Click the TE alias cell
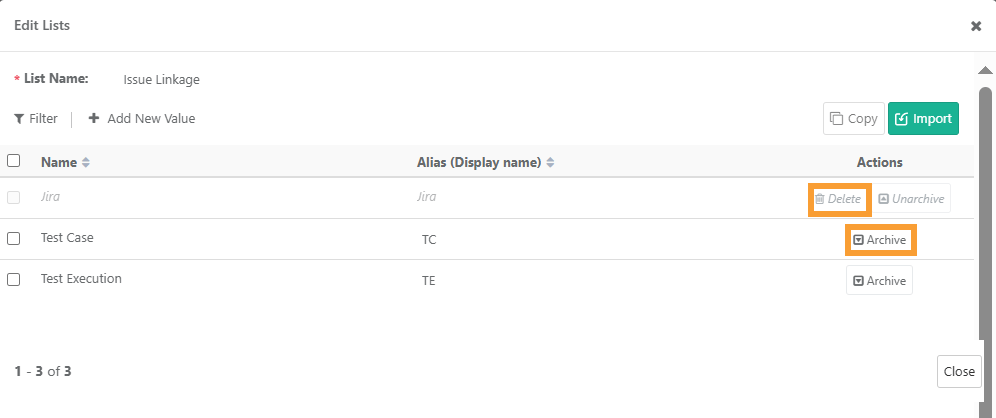996x418 pixels. coord(429,281)
